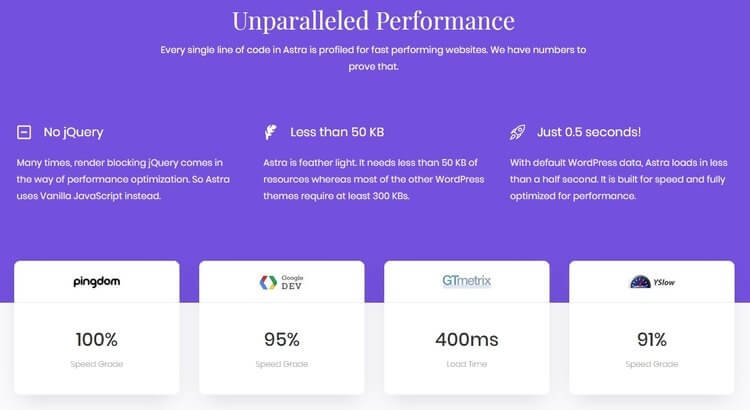This screenshot has width=750, height=410.
Task: Click the Just 0.5 seconds! title
Action: coord(589,132)
